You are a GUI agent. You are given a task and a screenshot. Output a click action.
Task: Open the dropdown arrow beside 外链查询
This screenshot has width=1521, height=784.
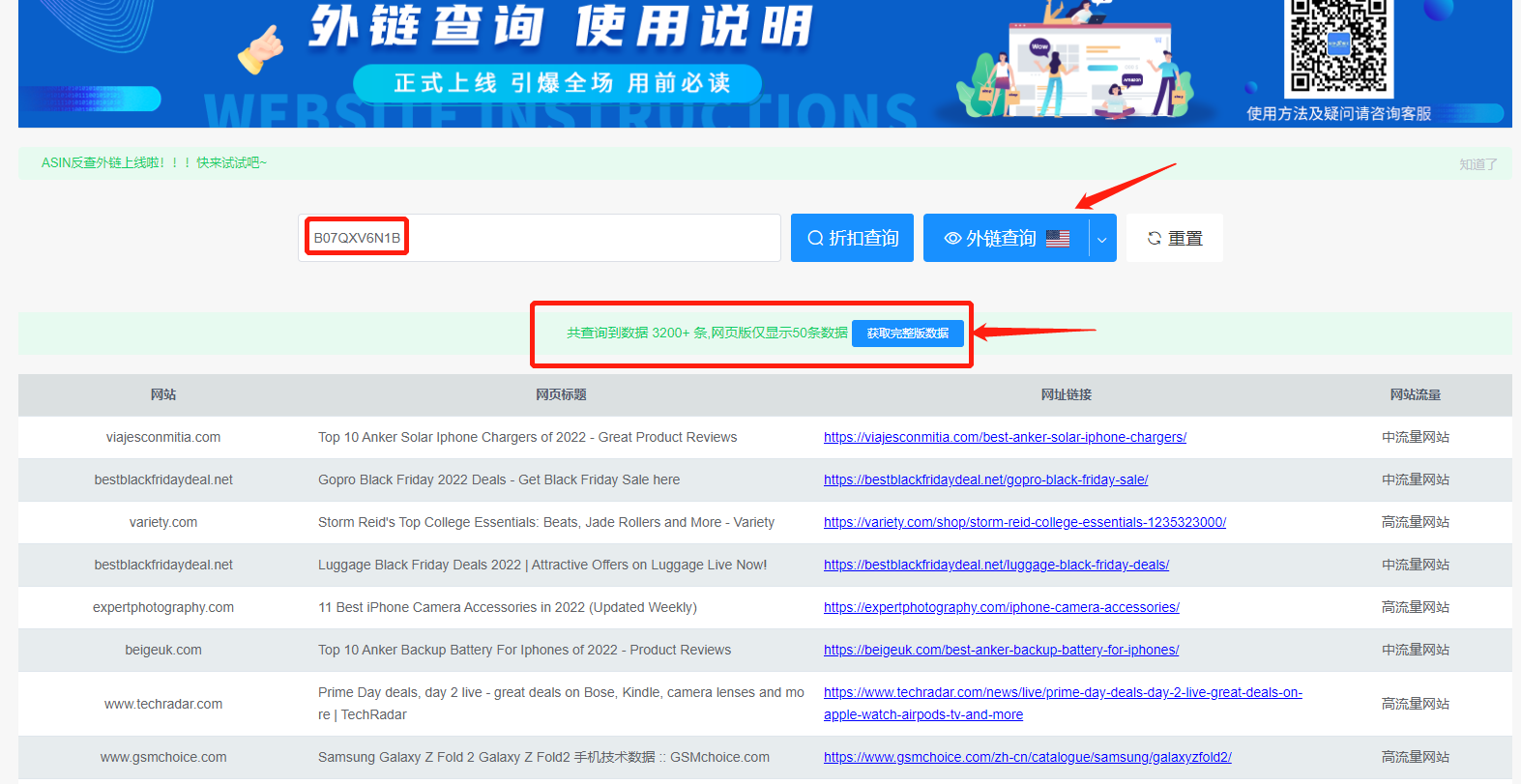point(1102,239)
